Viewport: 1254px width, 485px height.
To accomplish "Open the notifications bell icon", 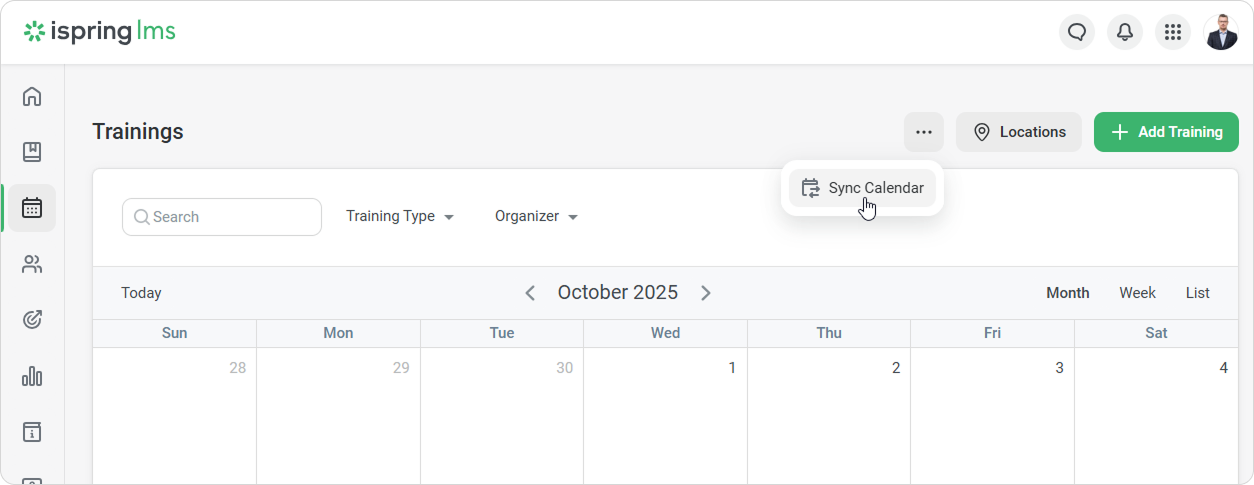I will (x=1125, y=32).
